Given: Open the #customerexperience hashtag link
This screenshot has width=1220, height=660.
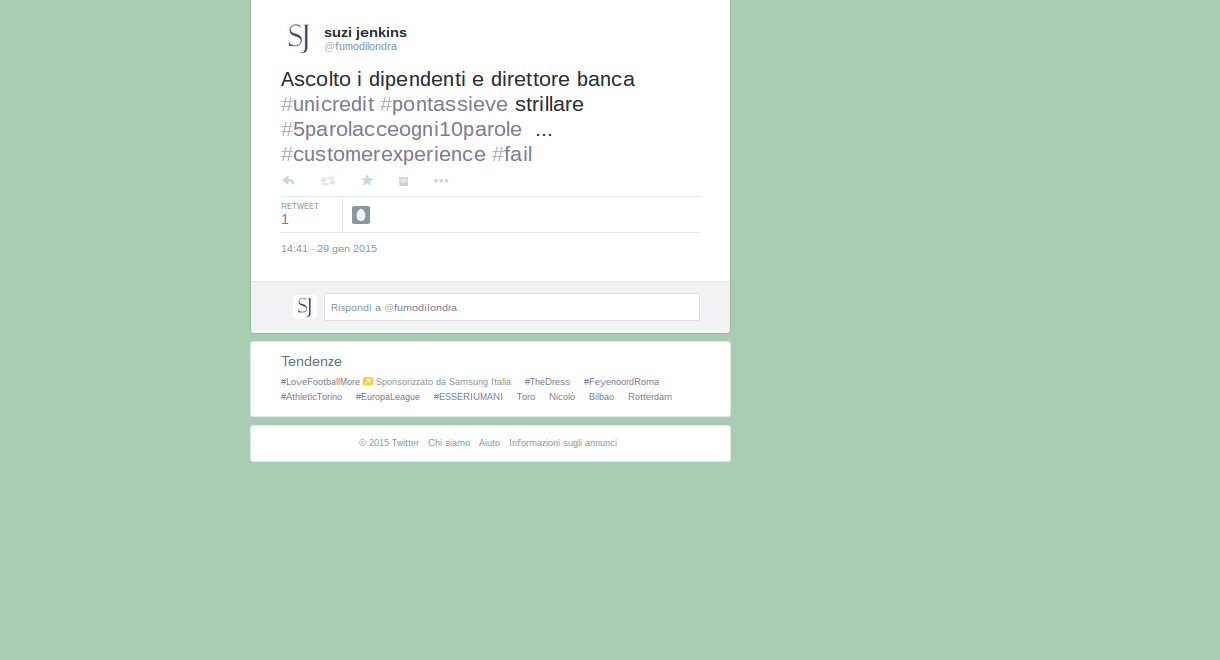Looking at the screenshot, I should (383, 154).
